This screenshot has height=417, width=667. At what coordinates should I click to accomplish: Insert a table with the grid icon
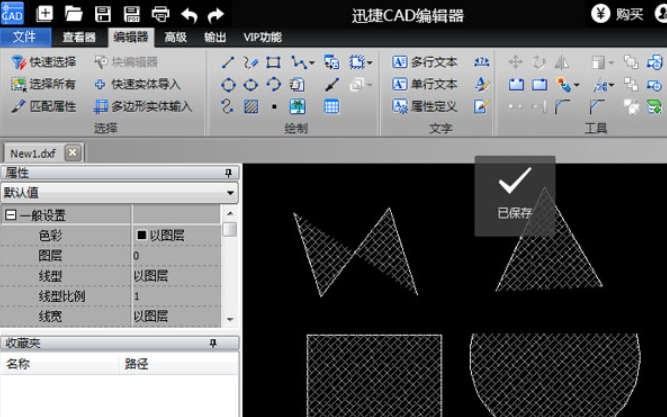[331, 106]
